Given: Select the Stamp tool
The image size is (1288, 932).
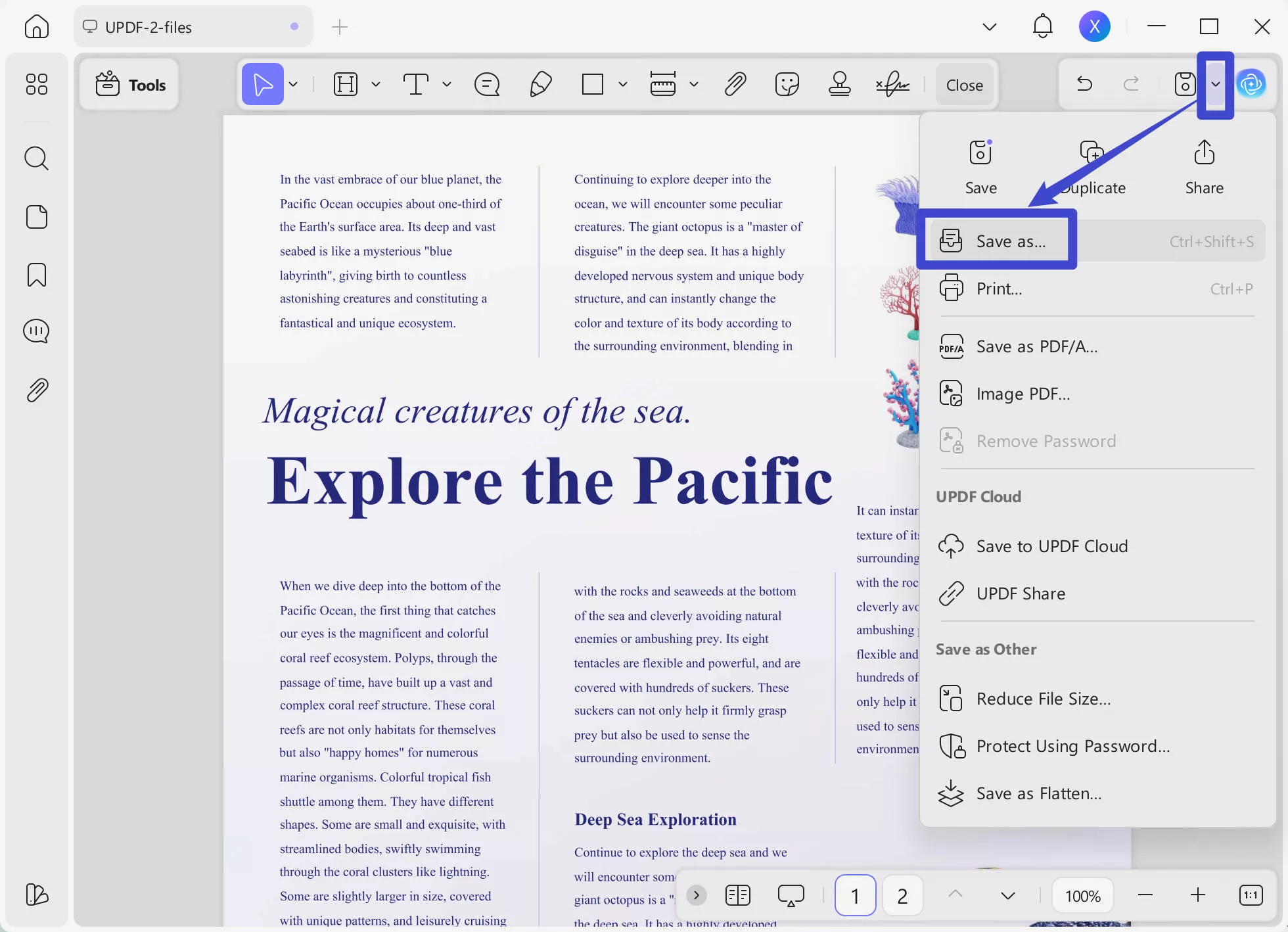Looking at the screenshot, I should point(840,84).
